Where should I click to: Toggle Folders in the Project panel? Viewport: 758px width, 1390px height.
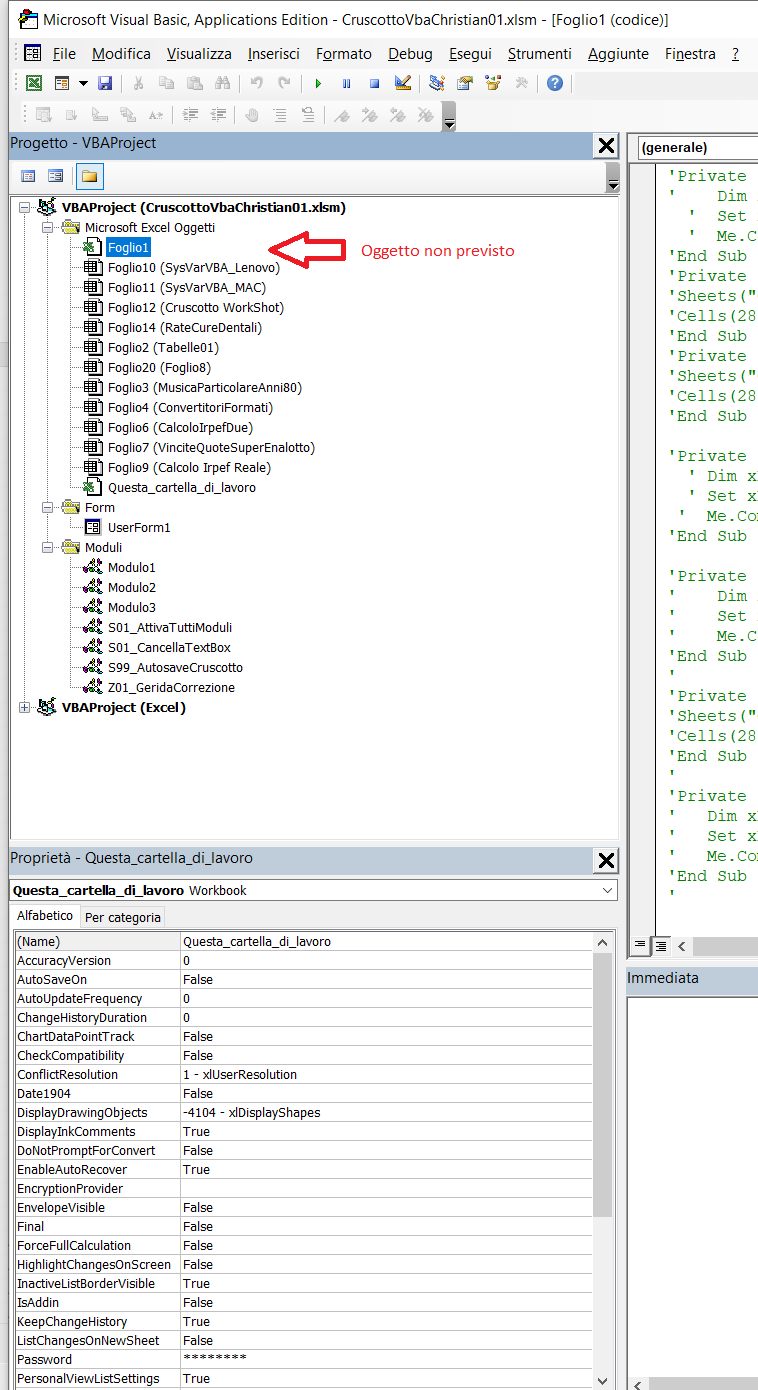89,176
